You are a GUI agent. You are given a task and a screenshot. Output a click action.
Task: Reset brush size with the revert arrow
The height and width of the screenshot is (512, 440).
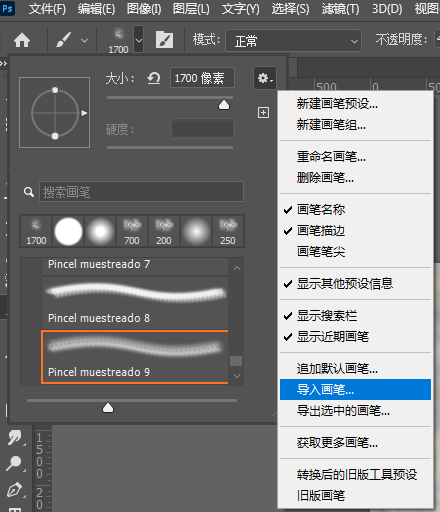[154, 79]
